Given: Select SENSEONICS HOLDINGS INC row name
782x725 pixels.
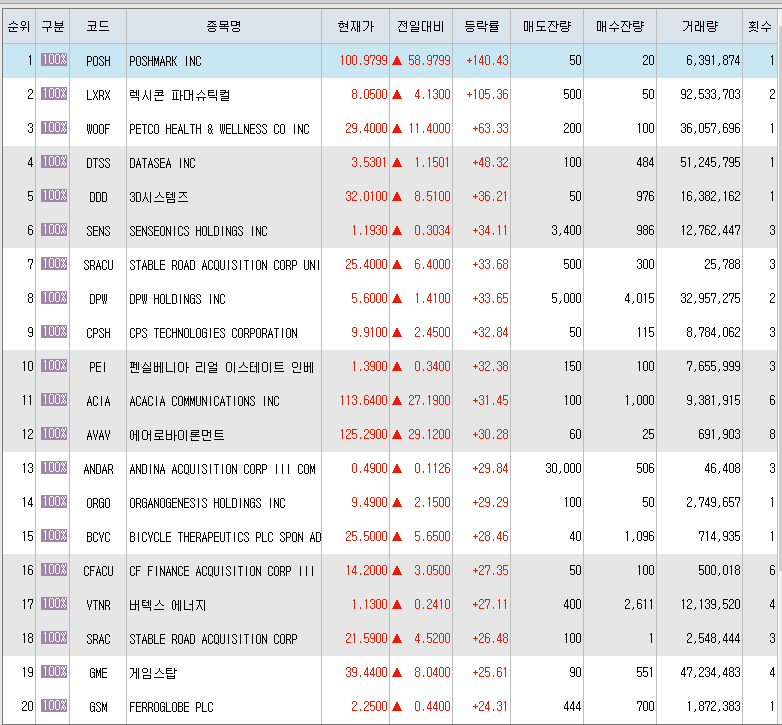Looking at the screenshot, I should tap(198, 231).
